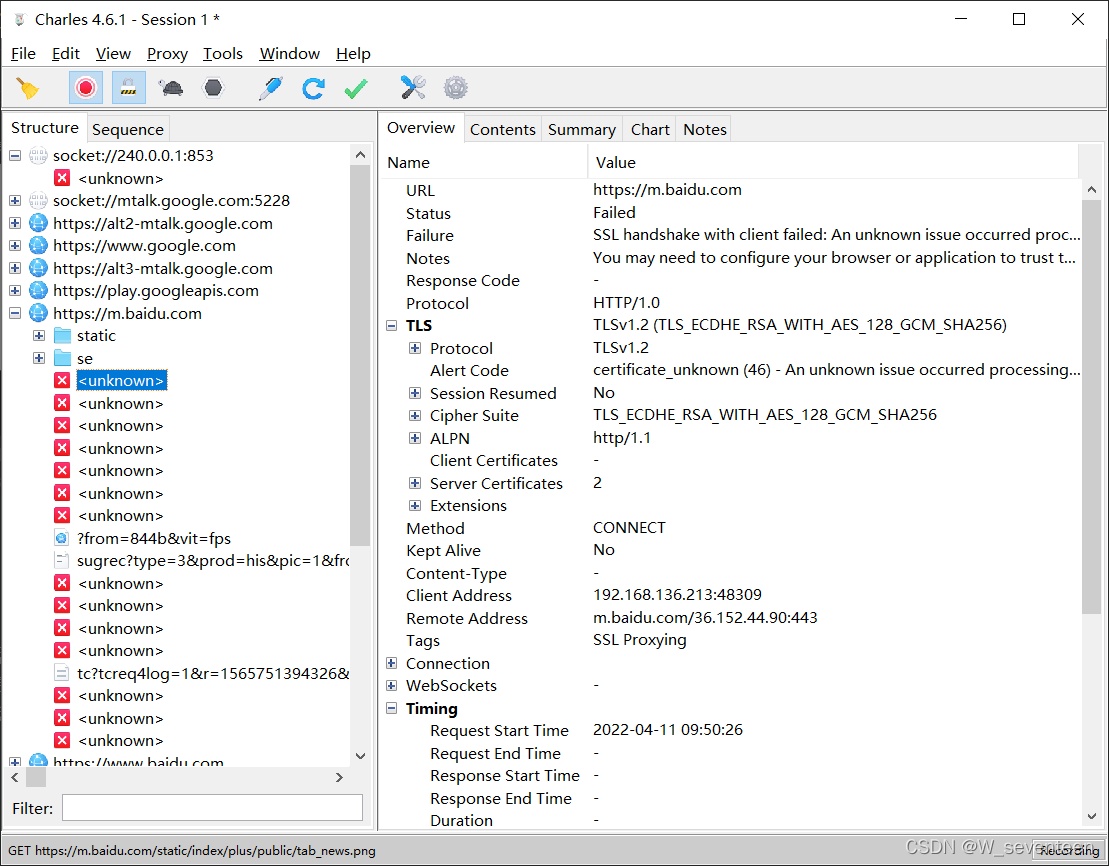Viewport: 1109px width, 866px height.
Task: Click the Value column header
Action: click(832, 163)
